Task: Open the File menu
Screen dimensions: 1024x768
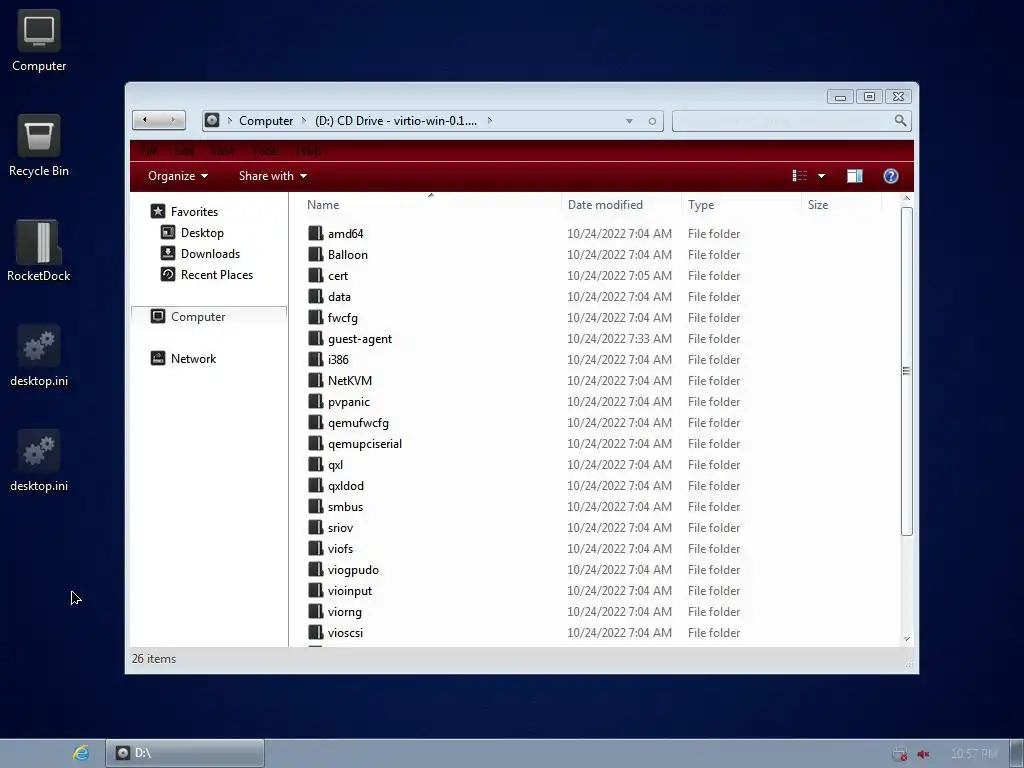Action: point(149,151)
